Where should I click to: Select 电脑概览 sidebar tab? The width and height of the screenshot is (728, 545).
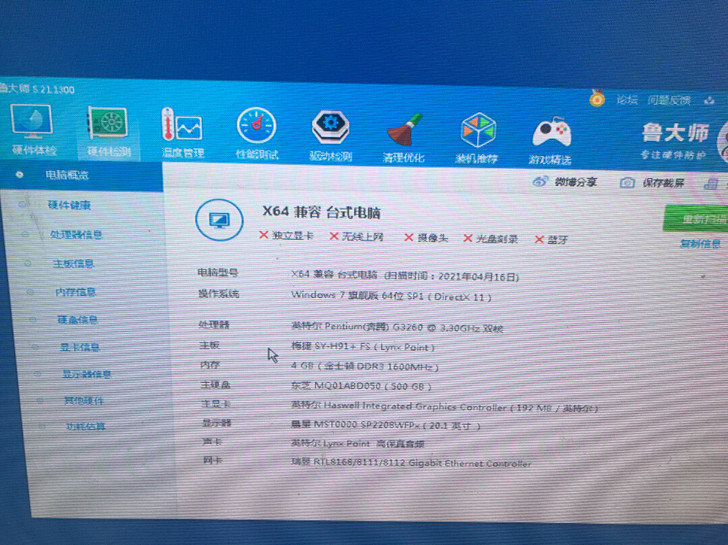pyautogui.click(x=81, y=175)
